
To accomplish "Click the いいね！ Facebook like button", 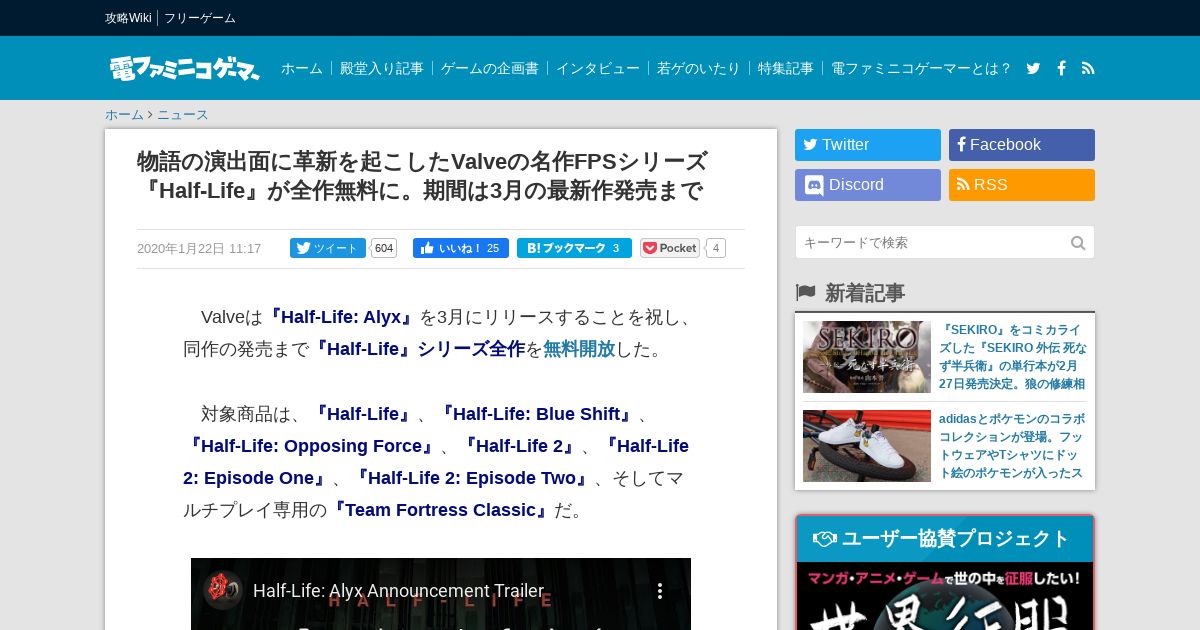I will click(x=461, y=248).
